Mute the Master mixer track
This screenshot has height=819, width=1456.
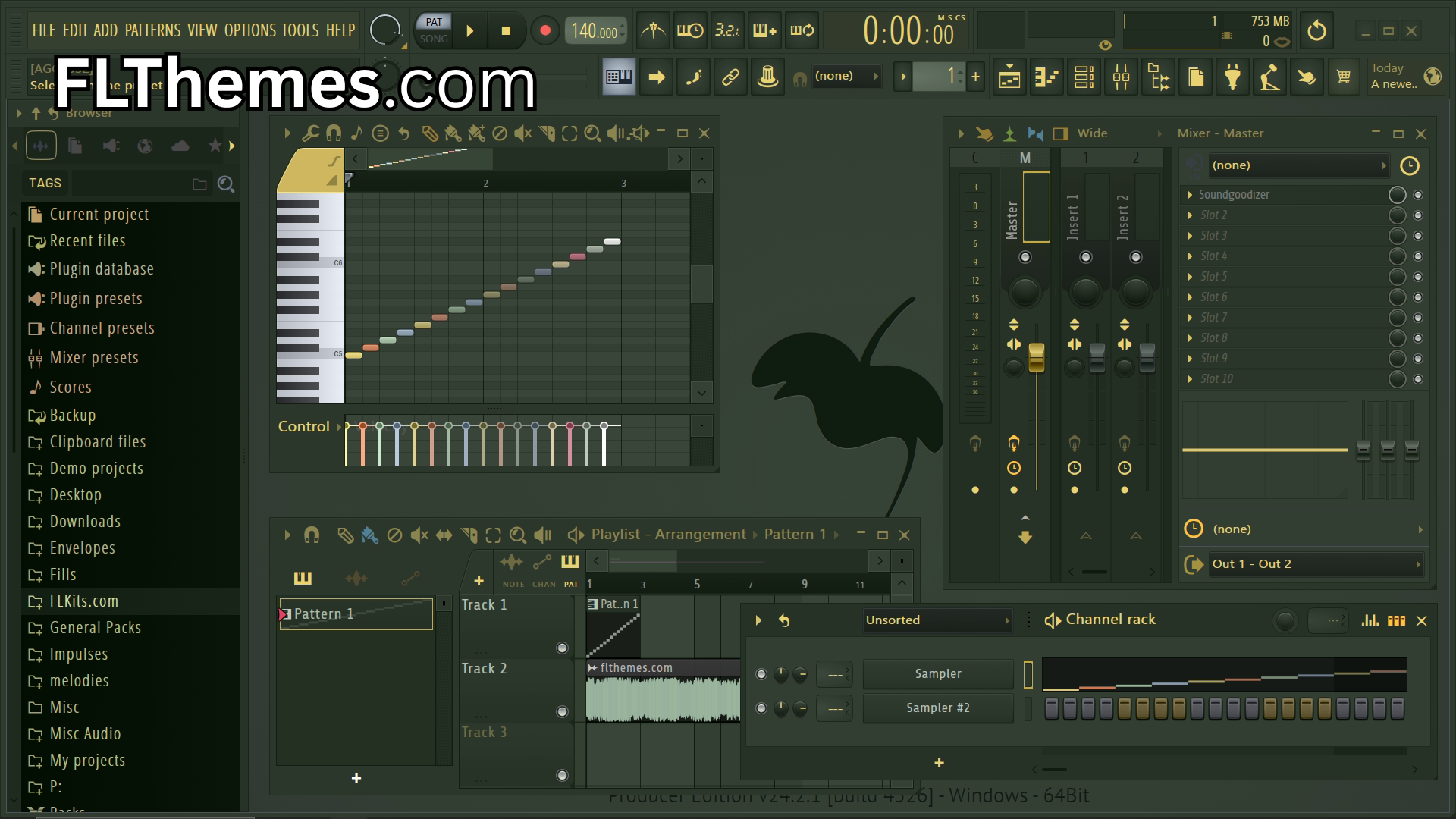[1025, 257]
